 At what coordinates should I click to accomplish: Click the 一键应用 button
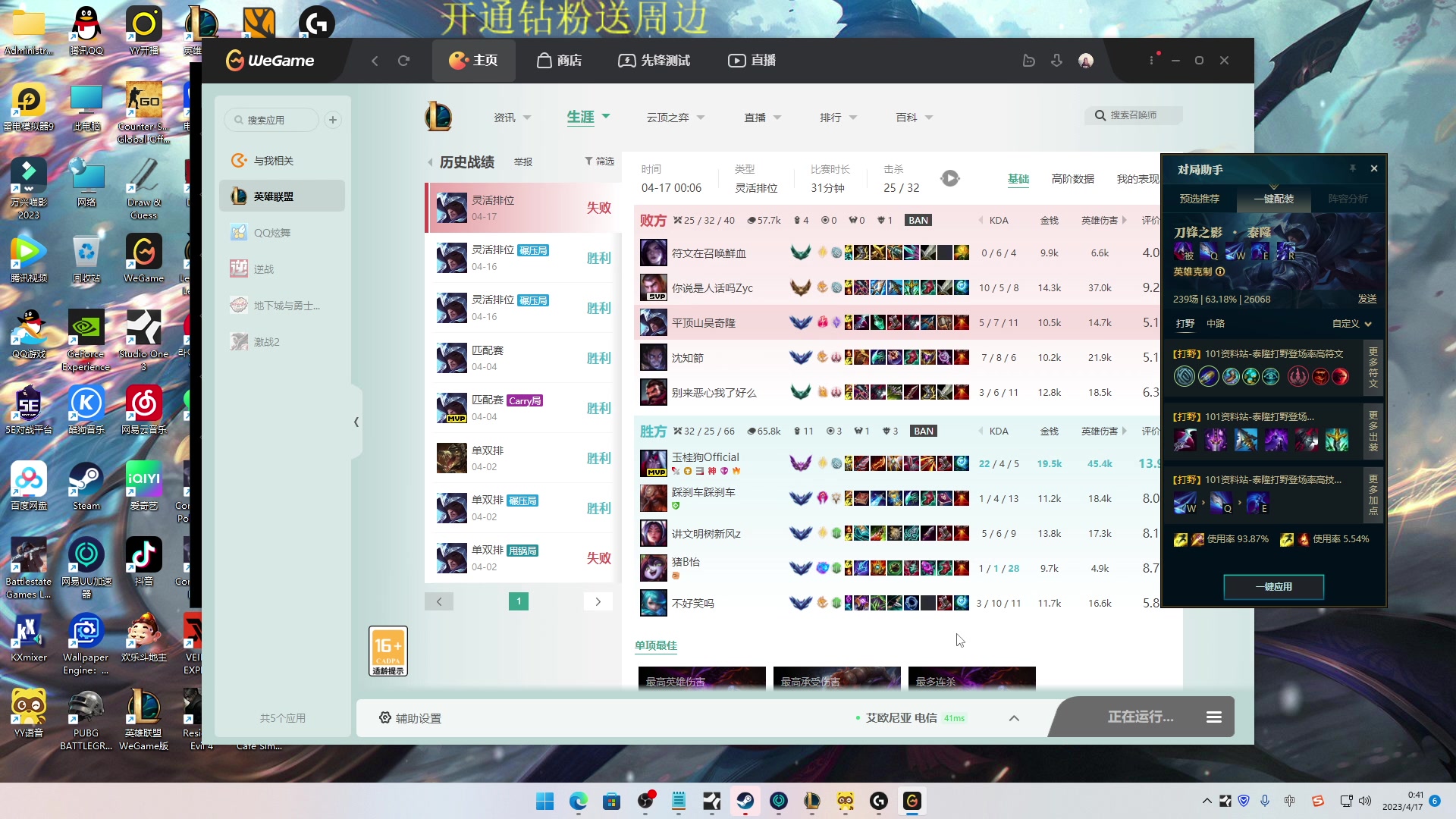[x=1273, y=586]
